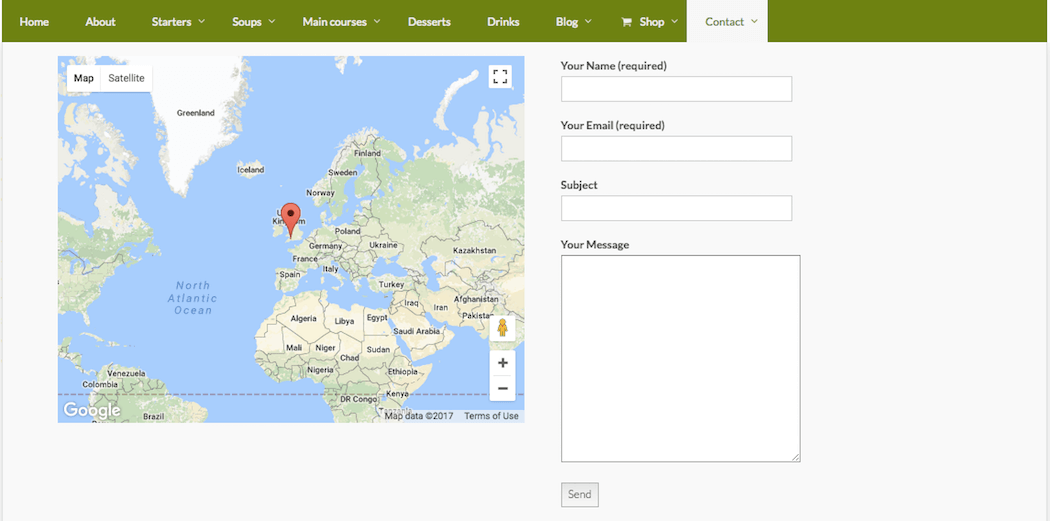
Task: Select the Contact tab in navigation
Action: pos(725,21)
